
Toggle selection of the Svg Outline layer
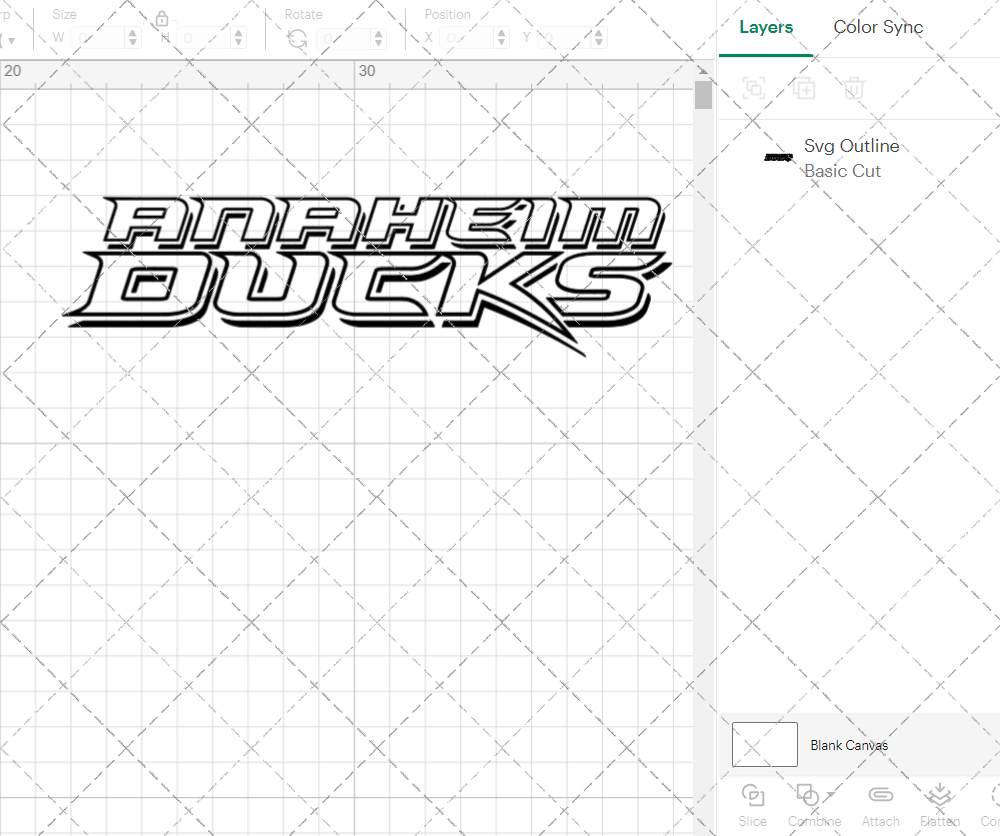[x=778, y=157]
